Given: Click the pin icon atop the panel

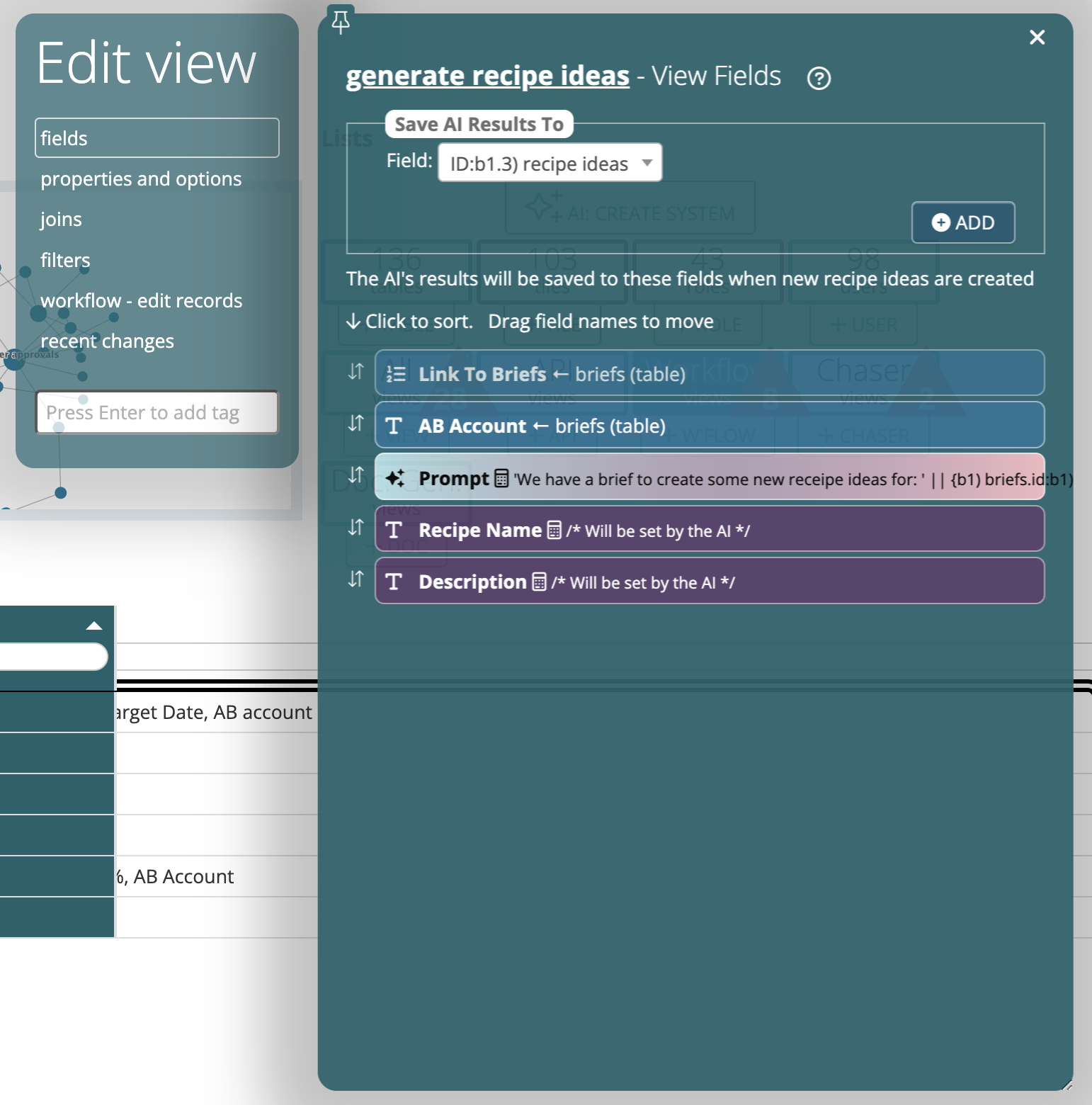Looking at the screenshot, I should 341,21.
